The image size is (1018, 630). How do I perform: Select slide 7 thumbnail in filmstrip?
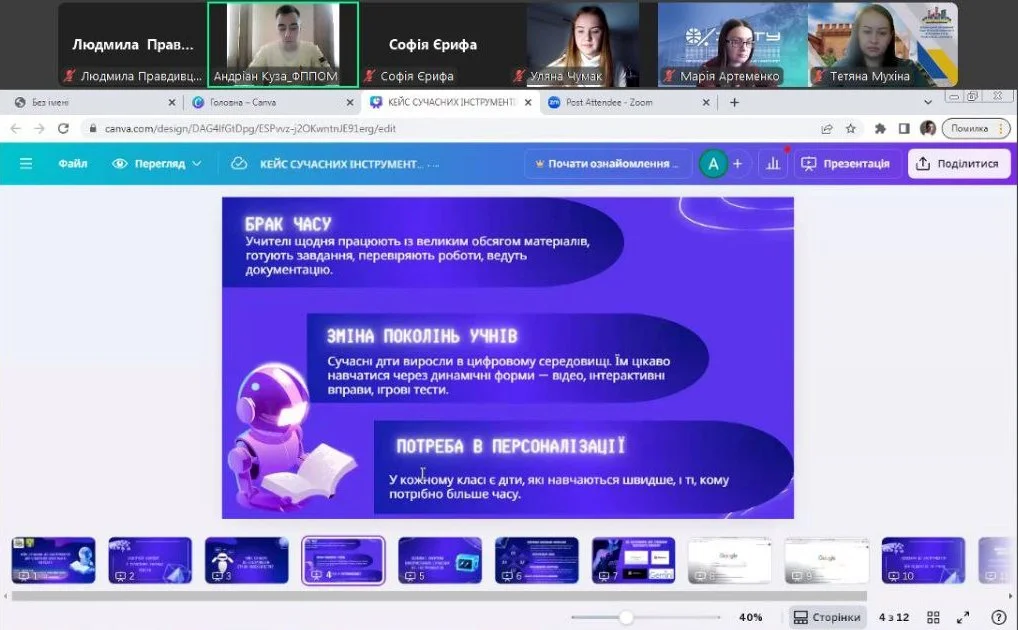633,560
